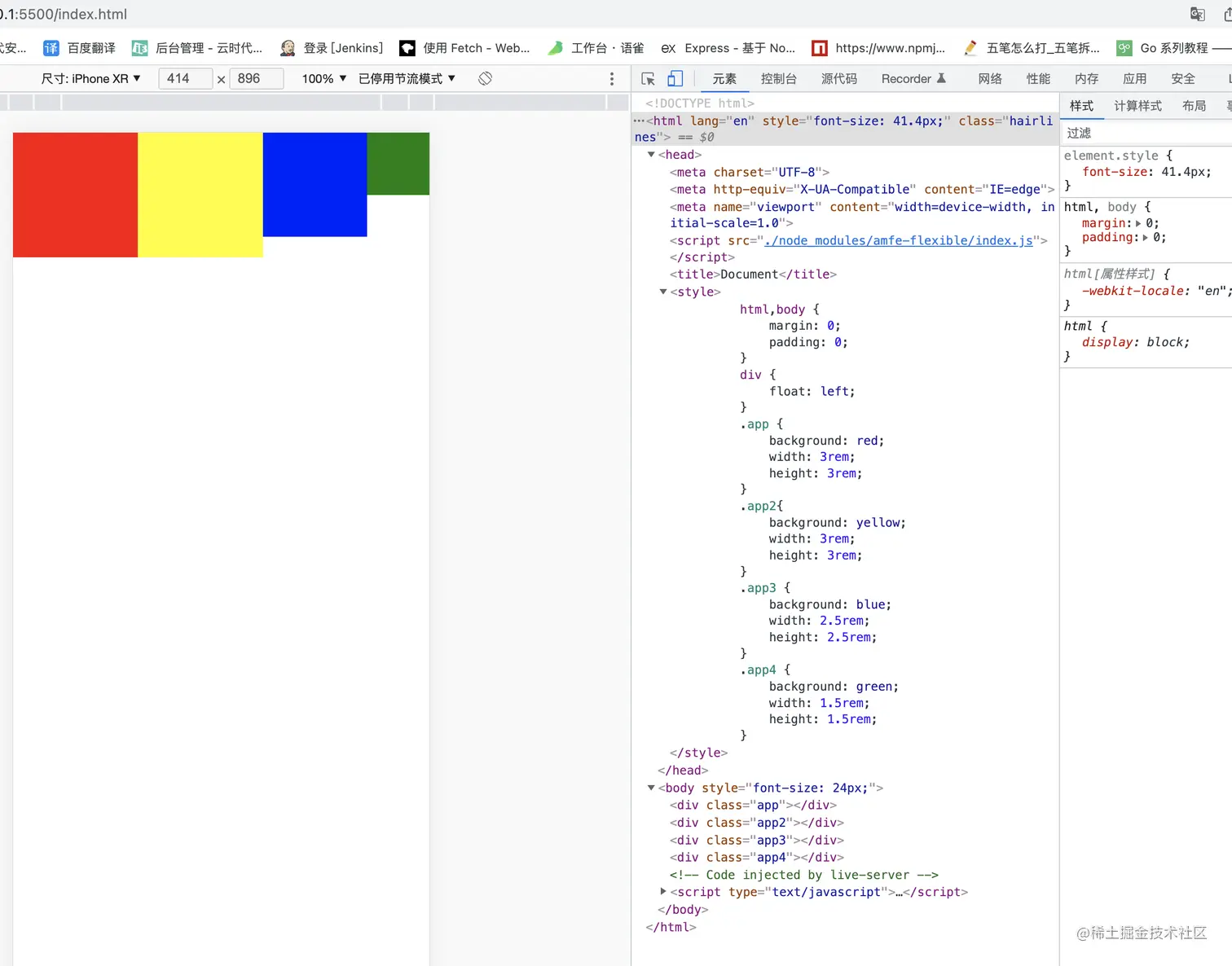Viewport: 1232px width, 966px height.
Task: Select the 计算样式 pane tab
Action: tap(1138, 106)
